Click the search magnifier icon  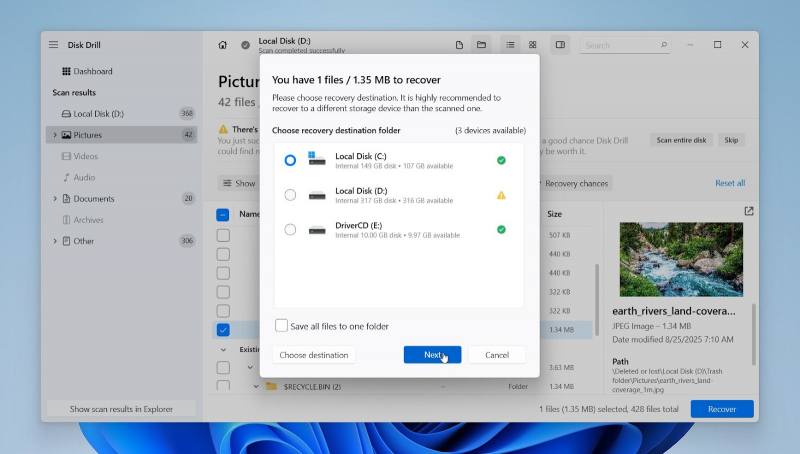[x=664, y=45]
